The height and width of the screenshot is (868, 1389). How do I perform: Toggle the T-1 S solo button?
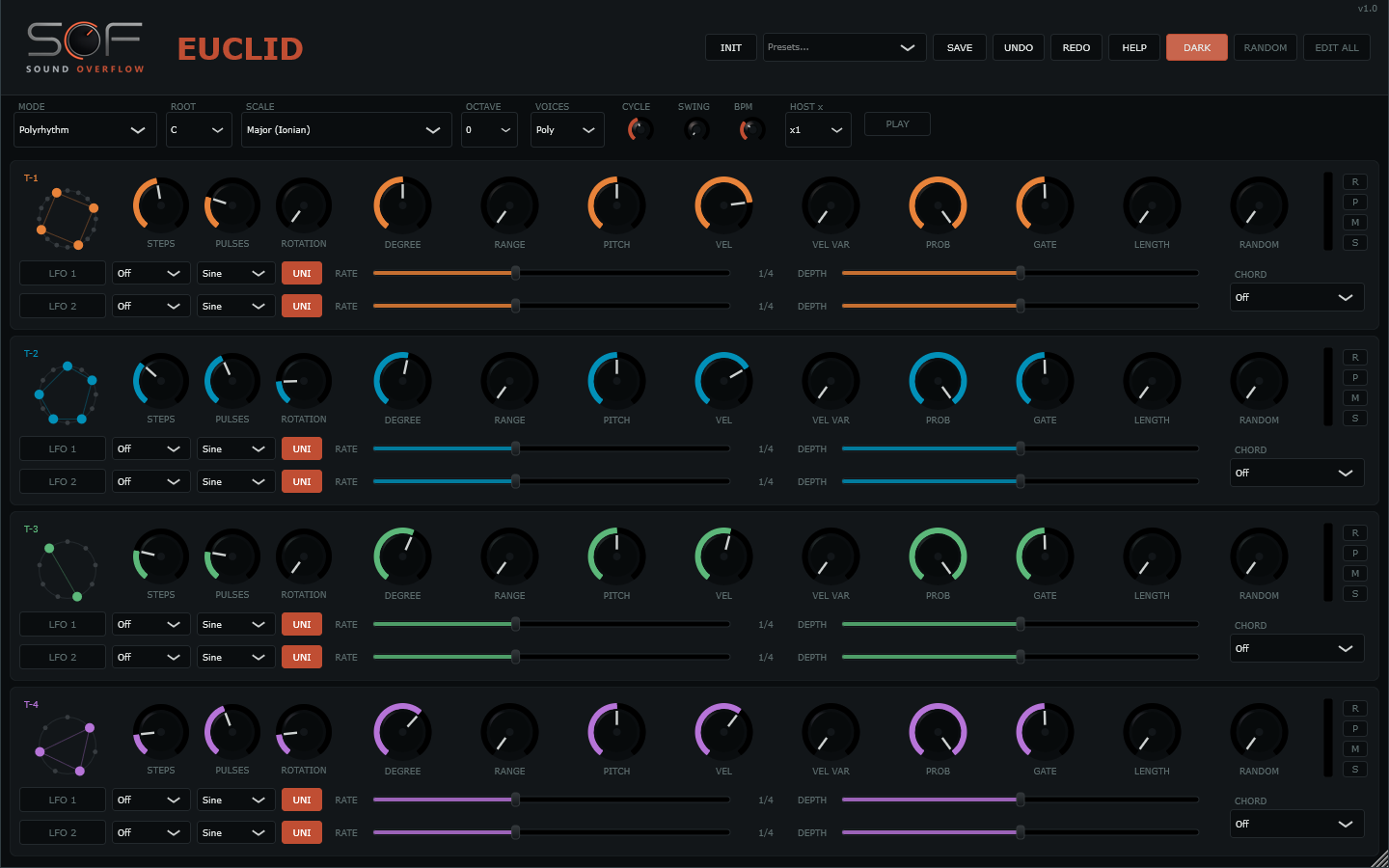1355,242
